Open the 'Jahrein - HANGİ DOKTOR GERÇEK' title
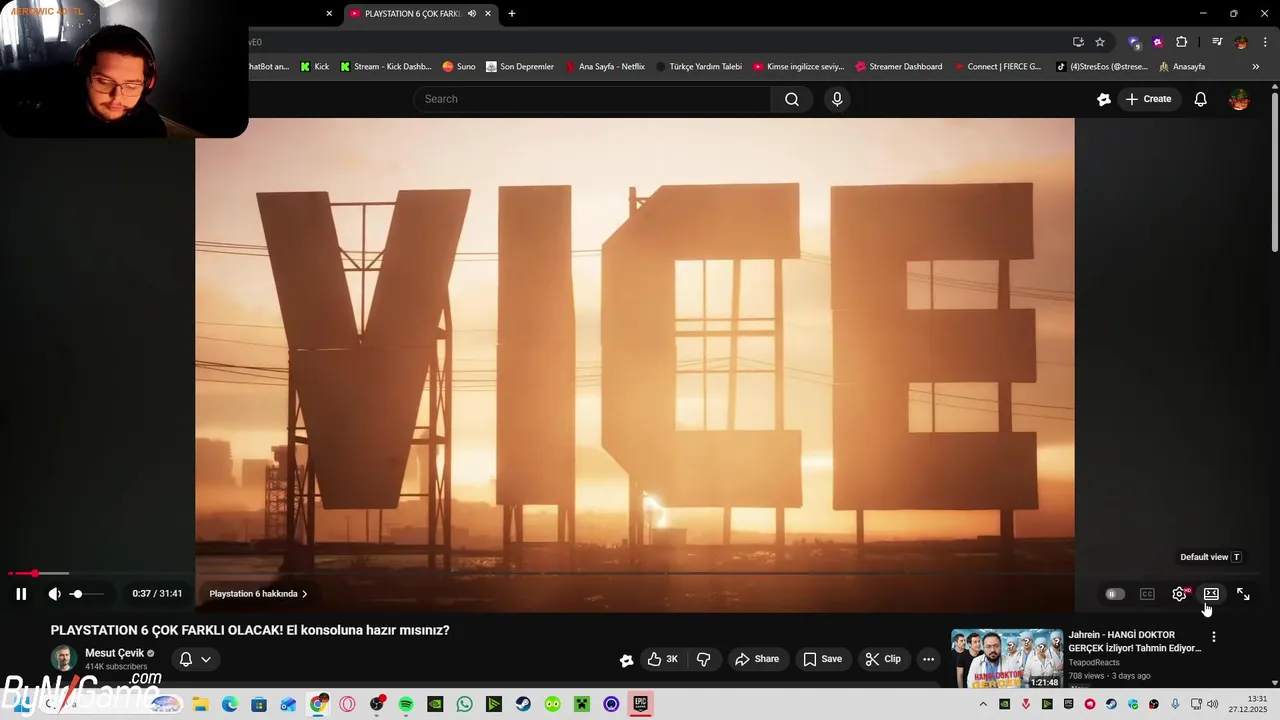Viewport: 1280px width, 720px height. (x=1134, y=641)
